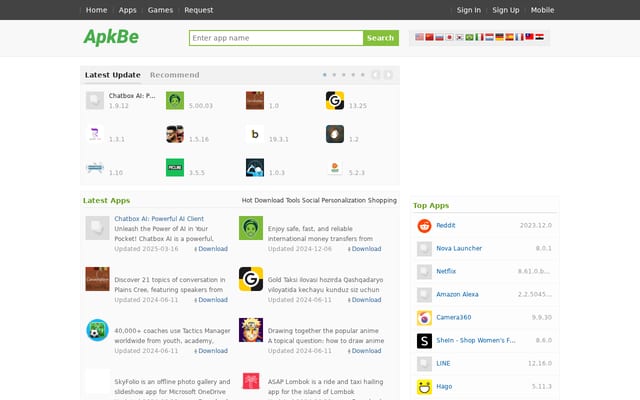Open the ASAP Lombok red app icon
This screenshot has height=400, width=640.
[x=251, y=381]
